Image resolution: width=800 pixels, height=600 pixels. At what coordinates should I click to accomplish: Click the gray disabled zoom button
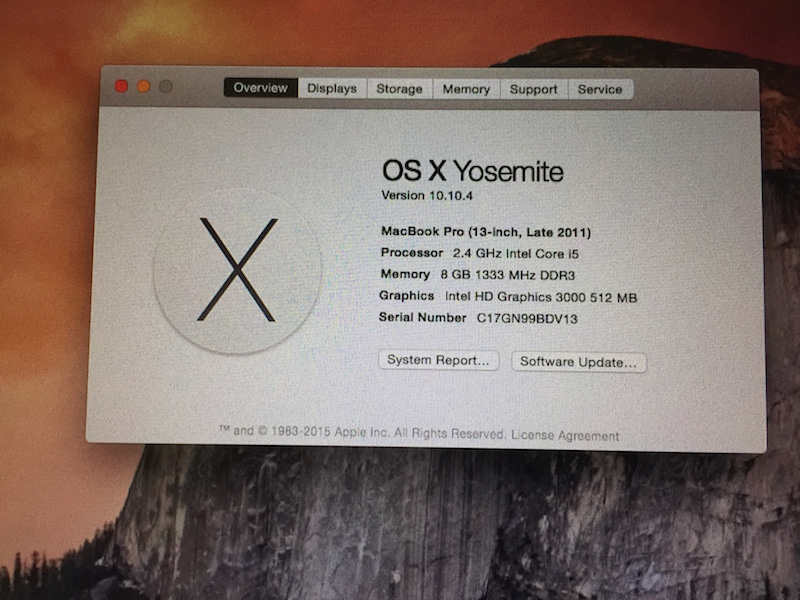coord(165,86)
